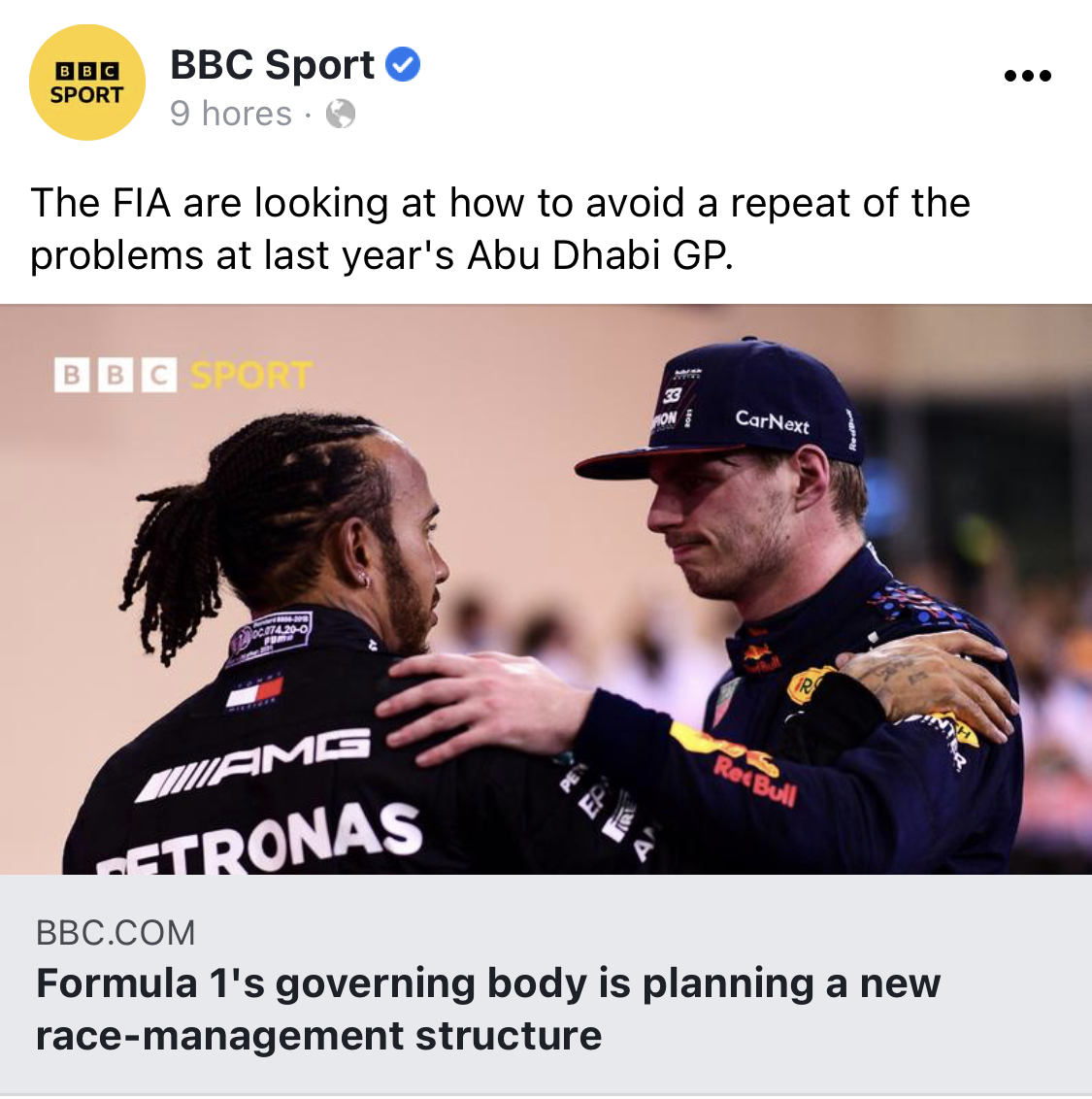This screenshot has width=1092, height=1099.
Task: Click the CarNext logo on the cap
Action: click(x=772, y=421)
